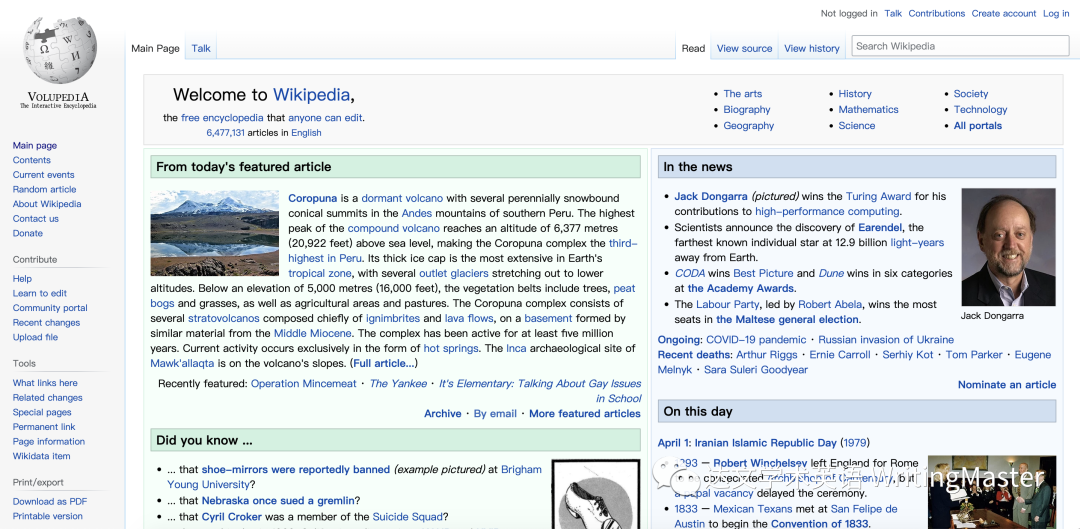Open the History portal
The height and width of the screenshot is (529, 1080).
(x=855, y=94)
